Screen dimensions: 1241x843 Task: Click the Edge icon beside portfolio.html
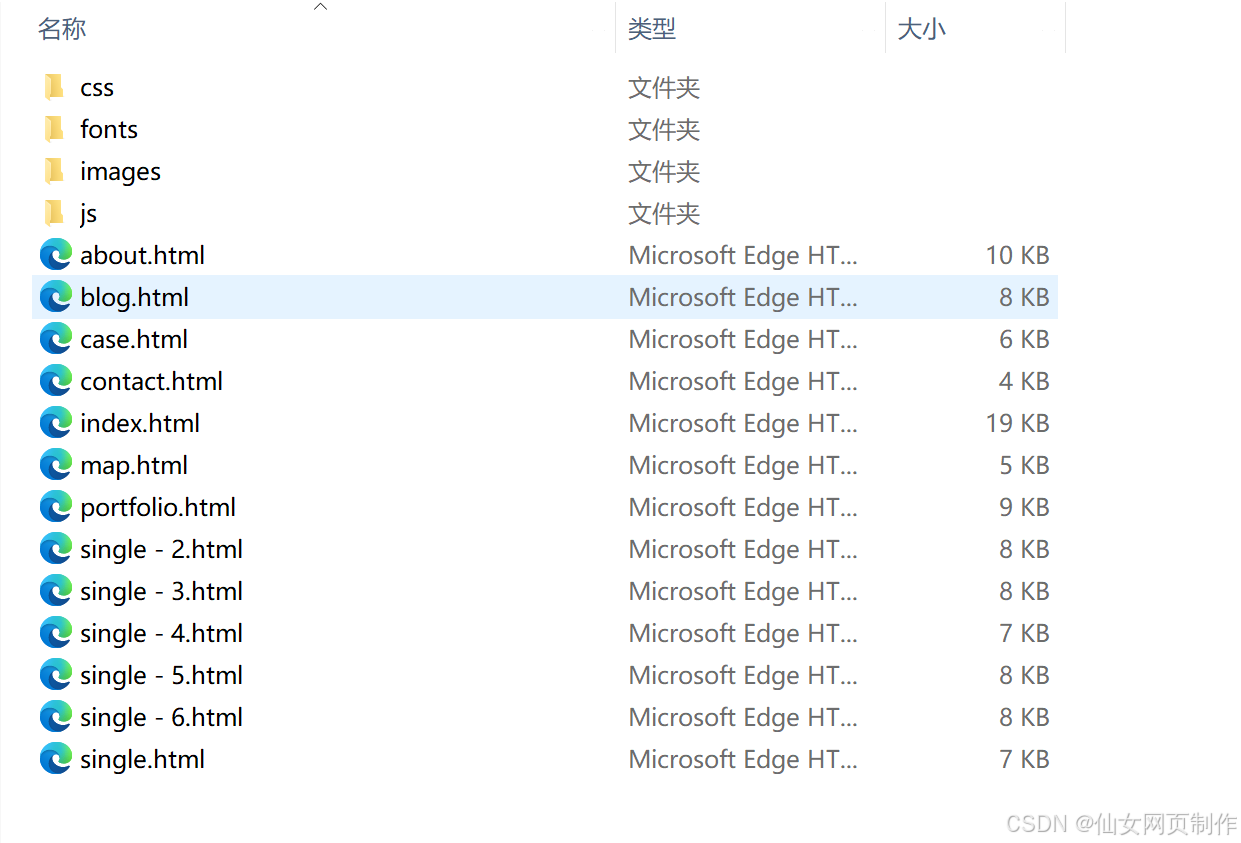55,506
